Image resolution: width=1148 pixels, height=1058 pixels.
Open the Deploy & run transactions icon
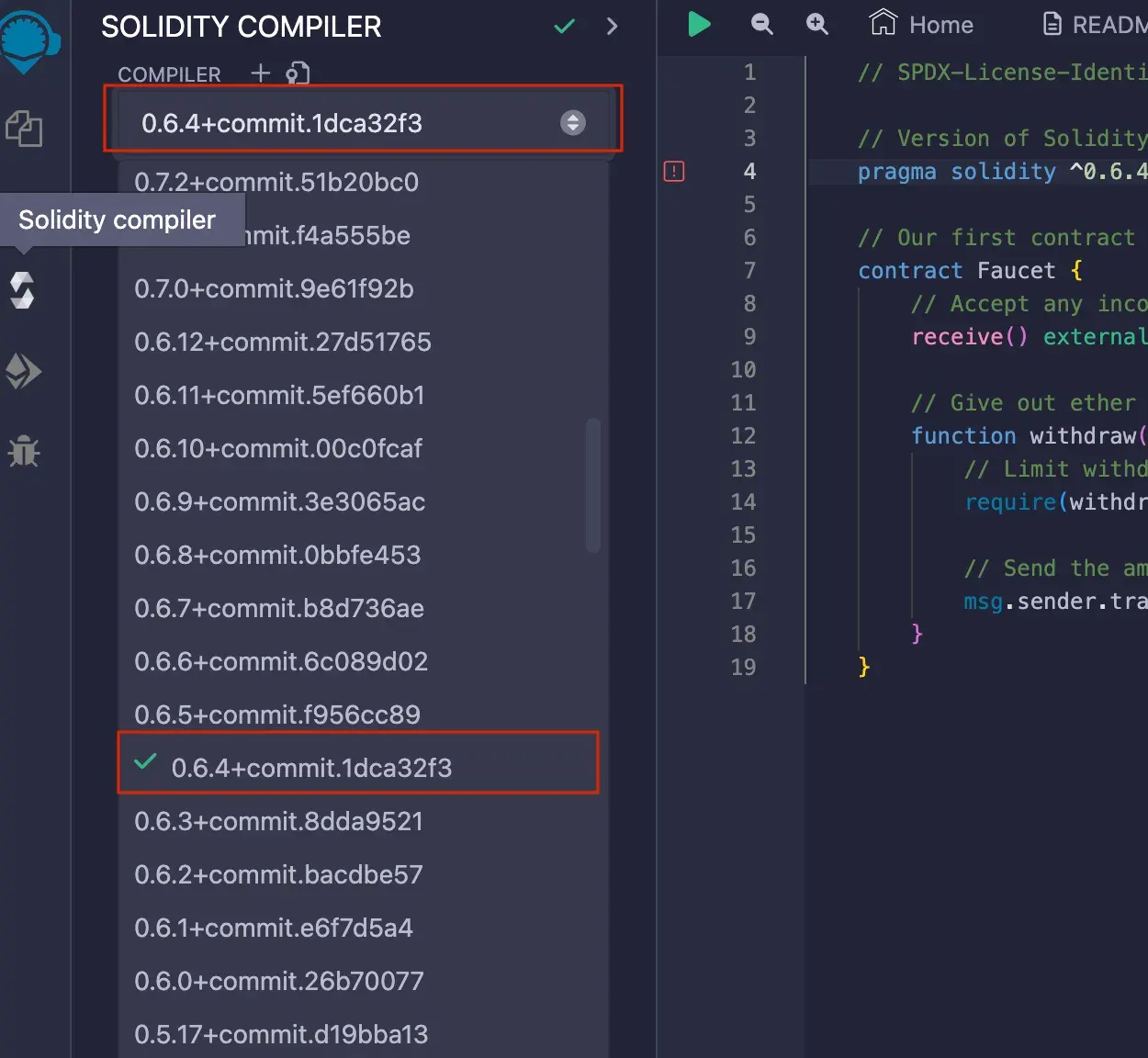24,371
